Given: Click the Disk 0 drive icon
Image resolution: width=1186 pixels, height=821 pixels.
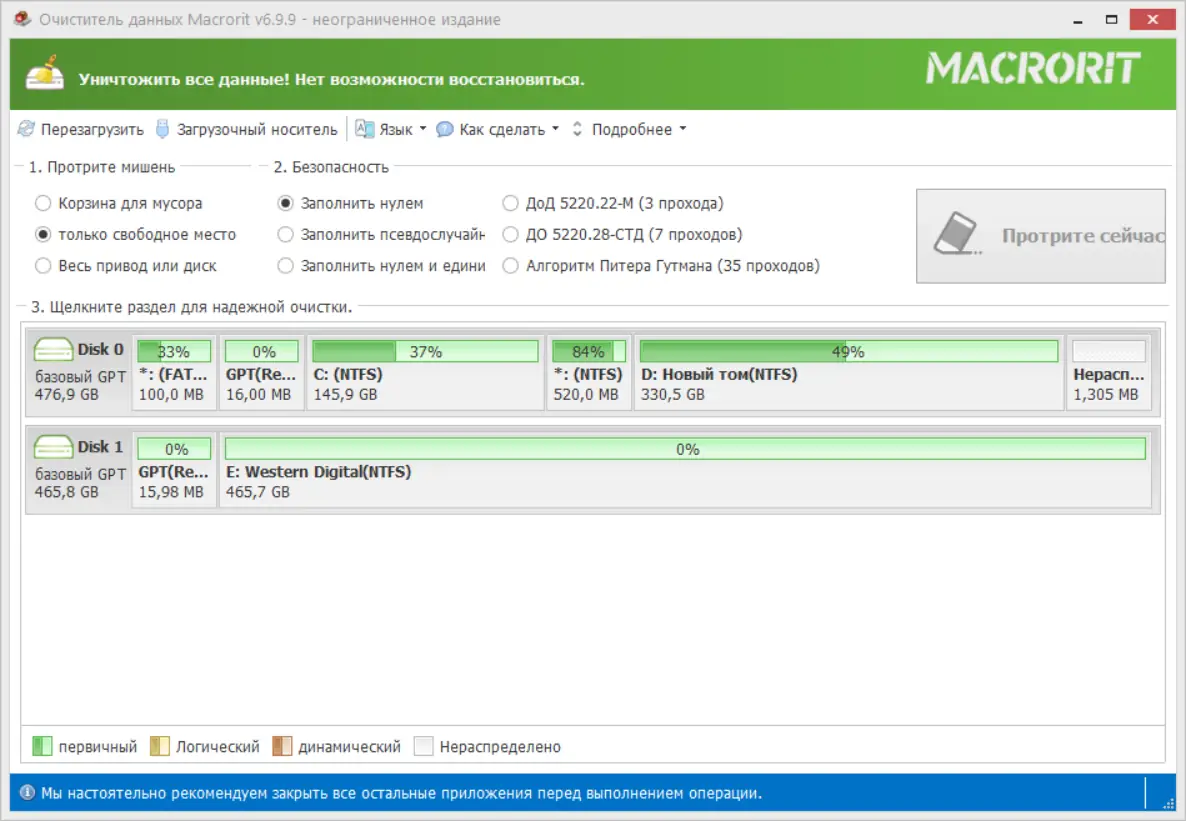Looking at the screenshot, I should click(x=53, y=350).
